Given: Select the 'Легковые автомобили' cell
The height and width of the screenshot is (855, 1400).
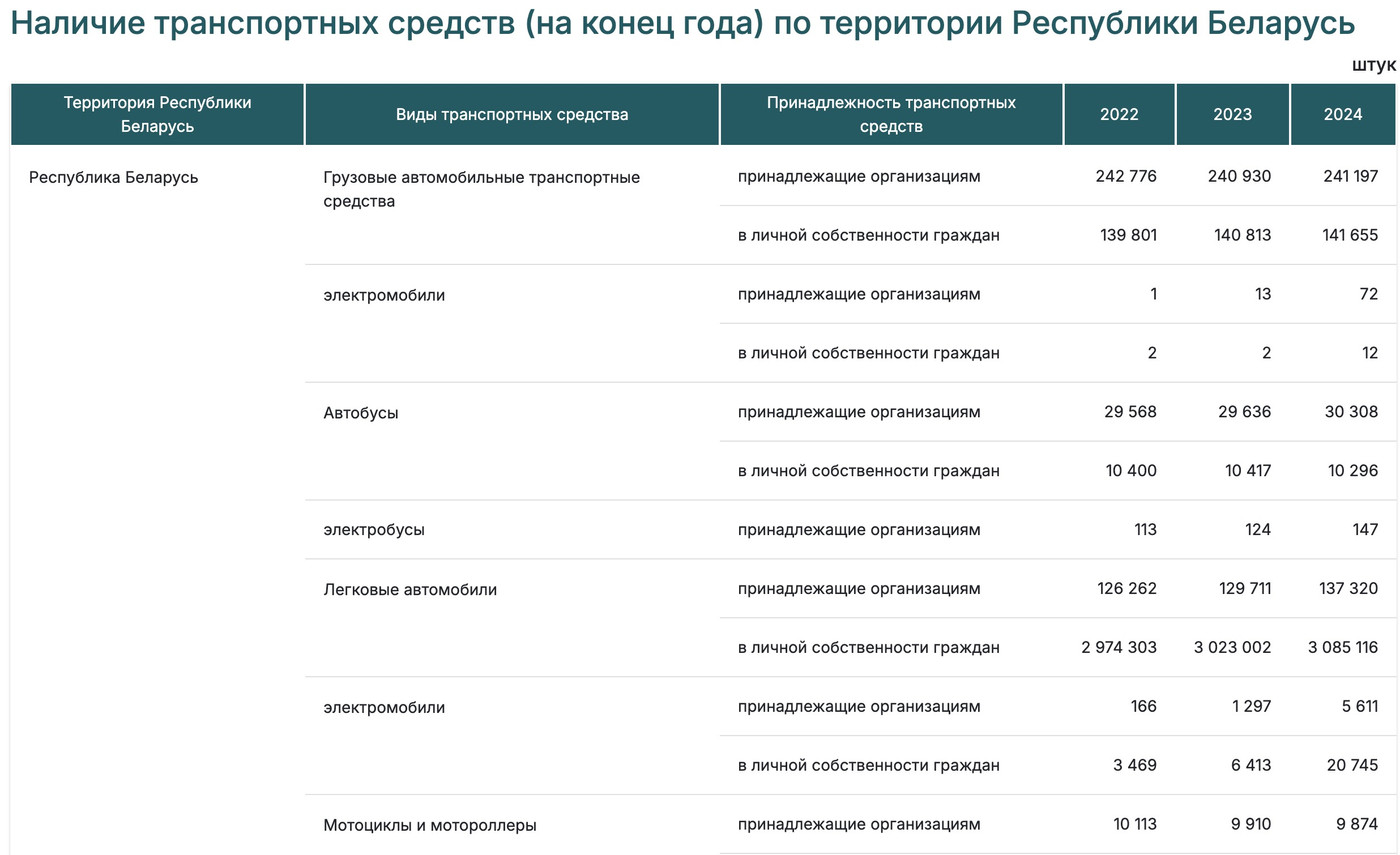Looking at the screenshot, I should coord(410,589).
